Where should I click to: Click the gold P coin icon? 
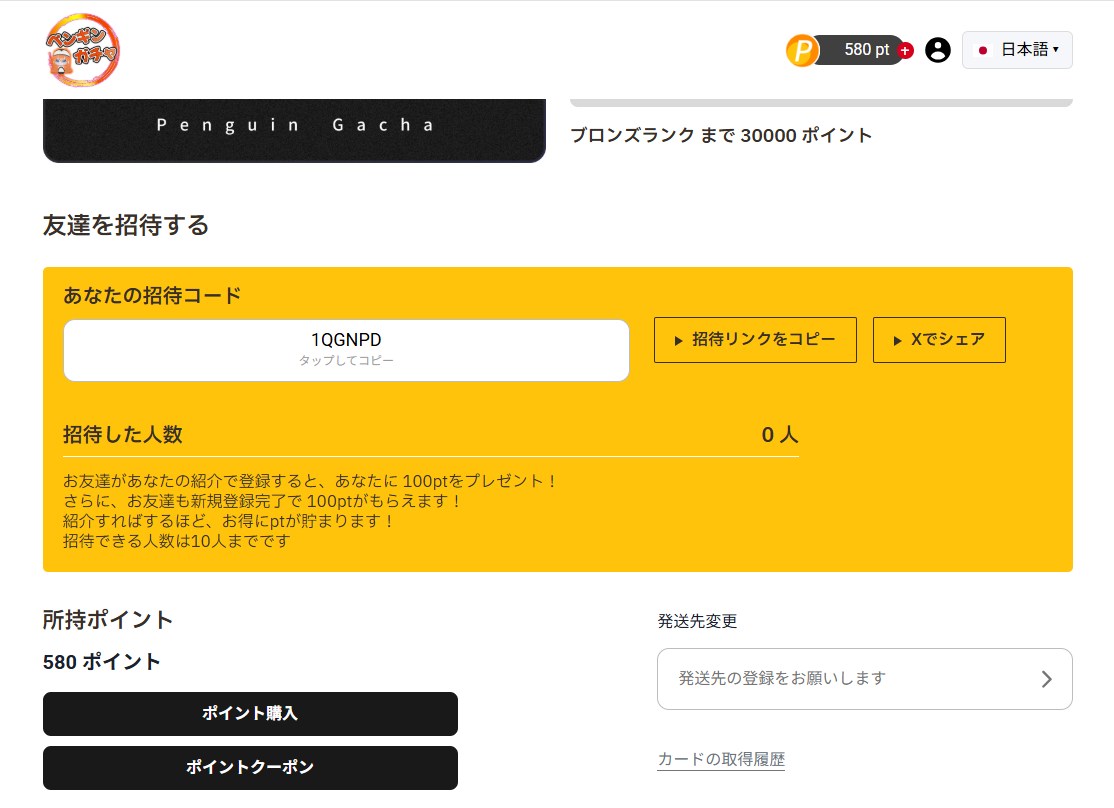[x=802, y=50]
